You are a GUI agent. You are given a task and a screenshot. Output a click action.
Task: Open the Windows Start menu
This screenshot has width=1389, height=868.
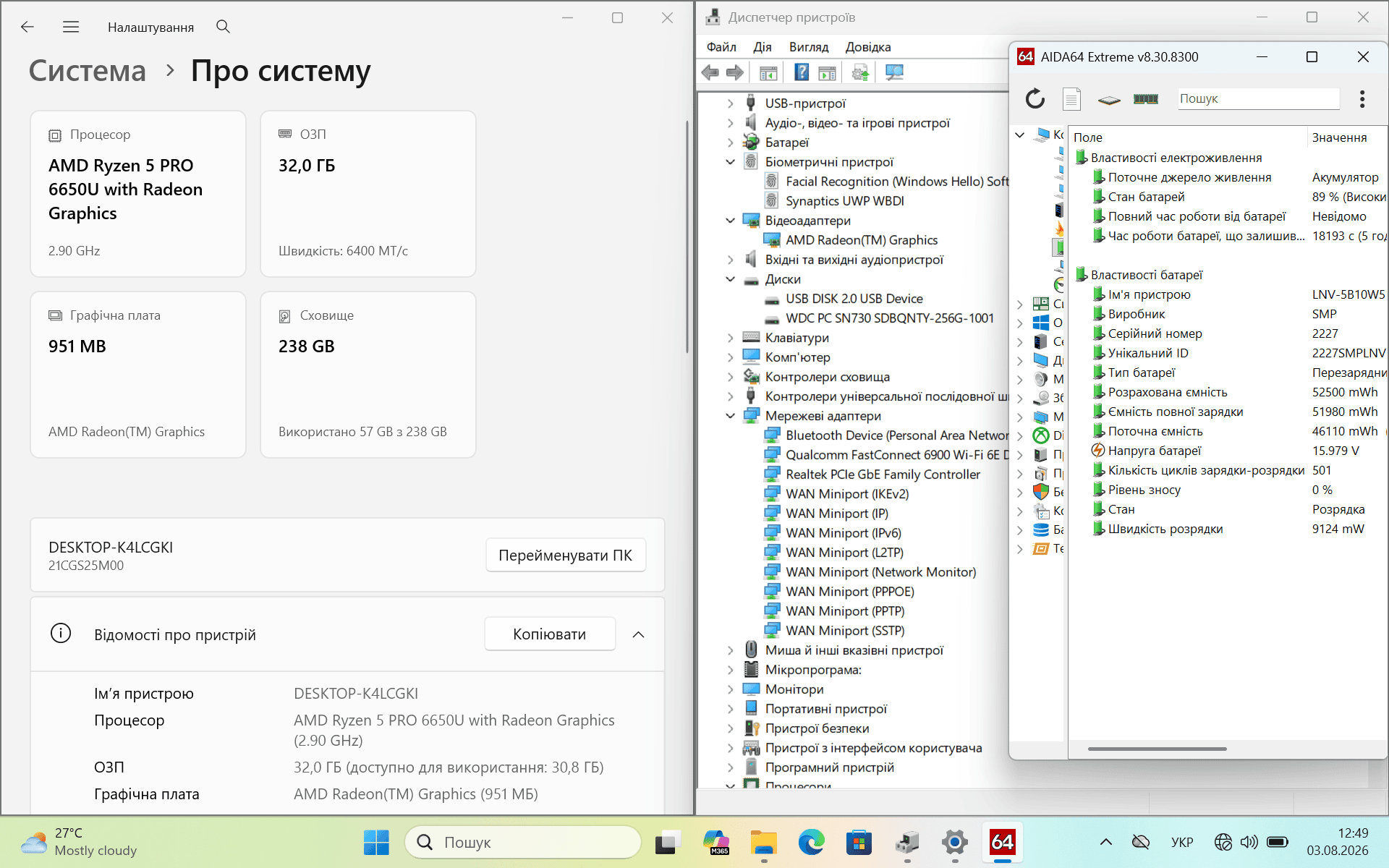coord(376,842)
